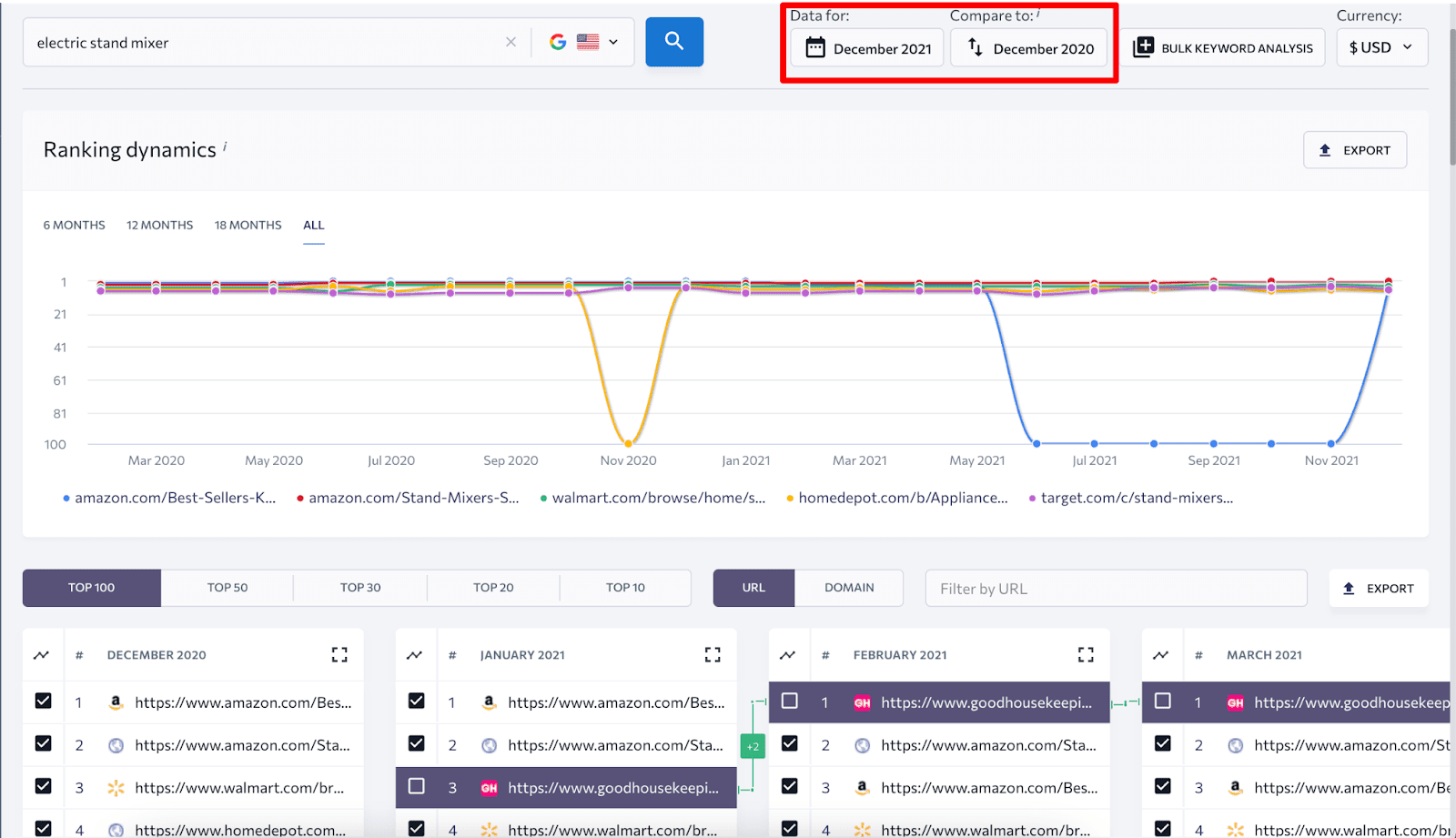Clear the search field with the X icon
Screen dimensions: 1456x838
(x=511, y=42)
